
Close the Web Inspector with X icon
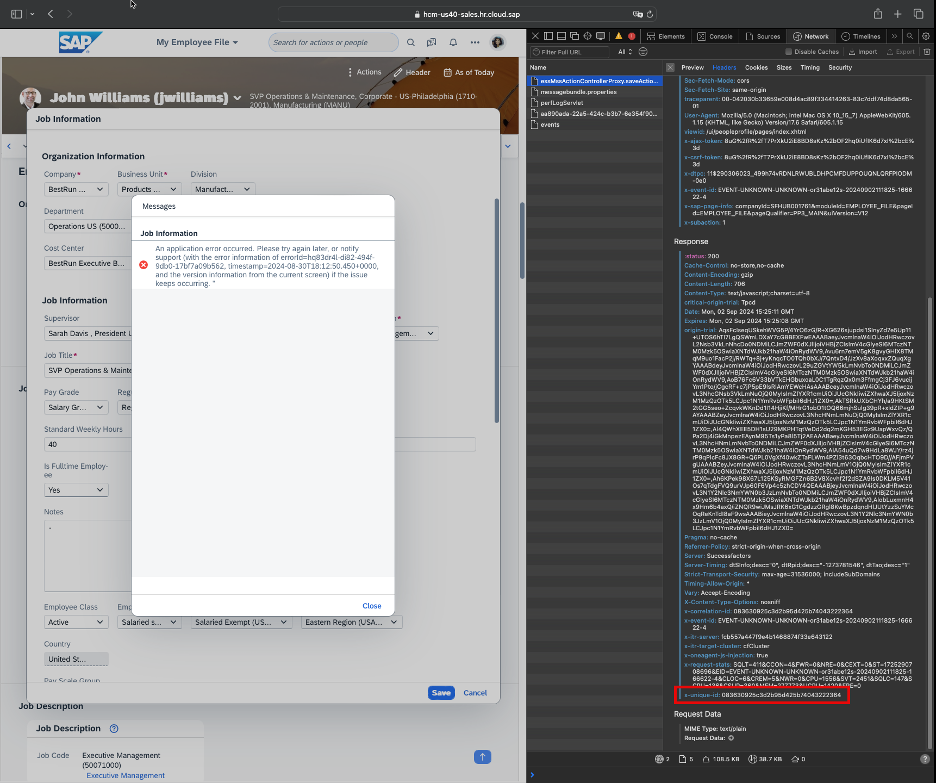click(x=535, y=36)
